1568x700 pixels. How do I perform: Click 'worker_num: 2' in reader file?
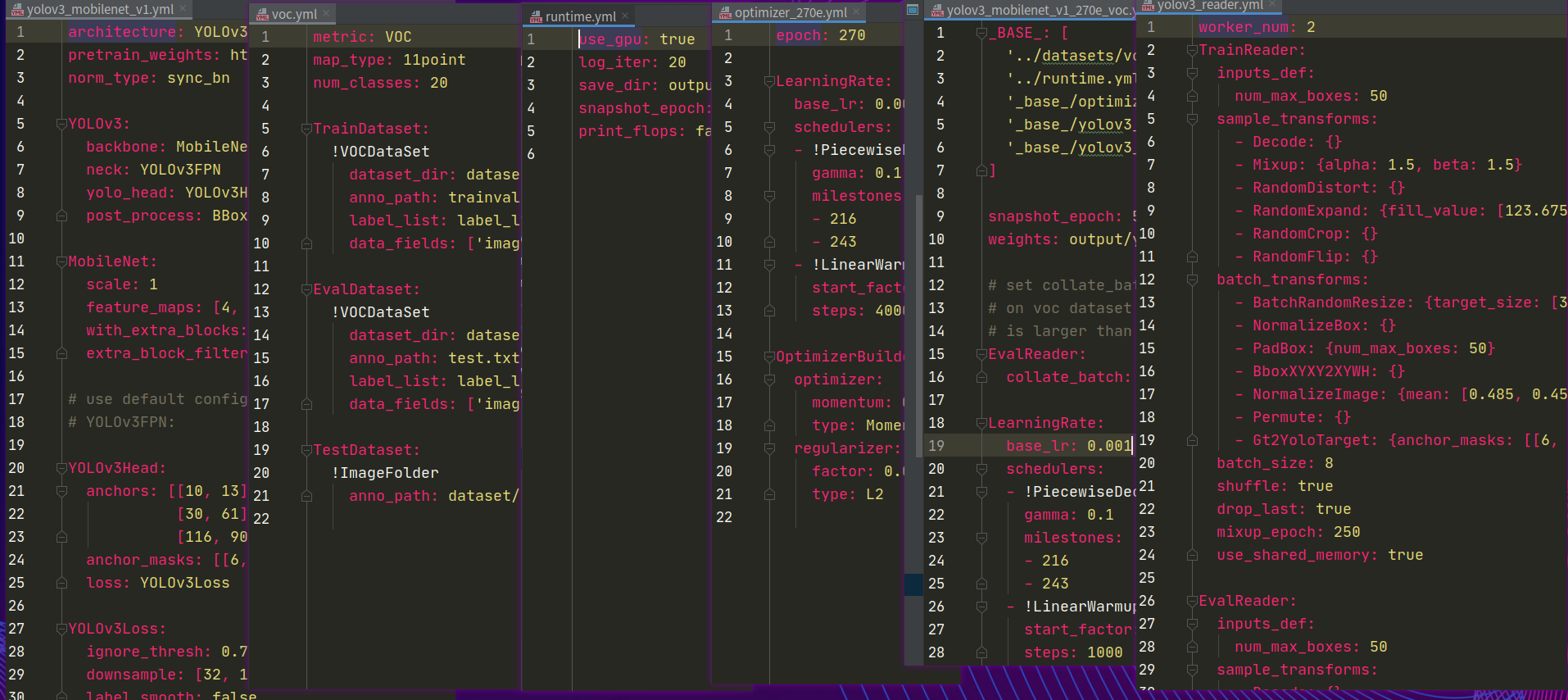[x=1257, y=27]
